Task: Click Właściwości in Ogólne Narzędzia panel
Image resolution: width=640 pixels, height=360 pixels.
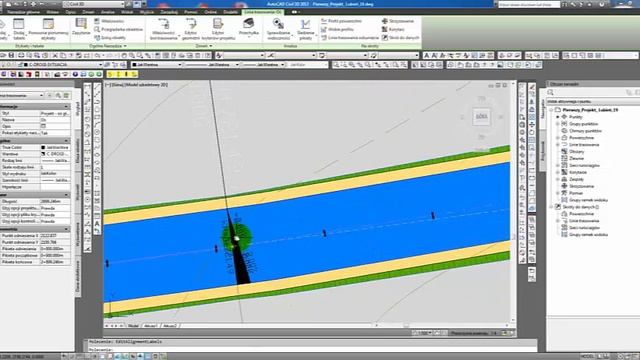Action: (109, 21)
